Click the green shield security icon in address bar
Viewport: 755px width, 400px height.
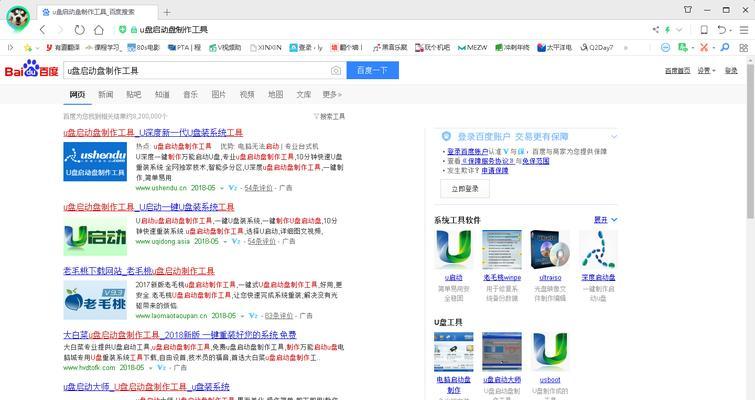pos(122,30)
